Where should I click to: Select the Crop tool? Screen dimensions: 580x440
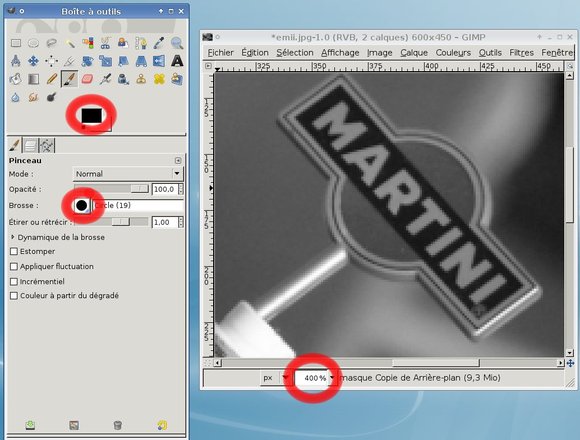coord(70,61)
